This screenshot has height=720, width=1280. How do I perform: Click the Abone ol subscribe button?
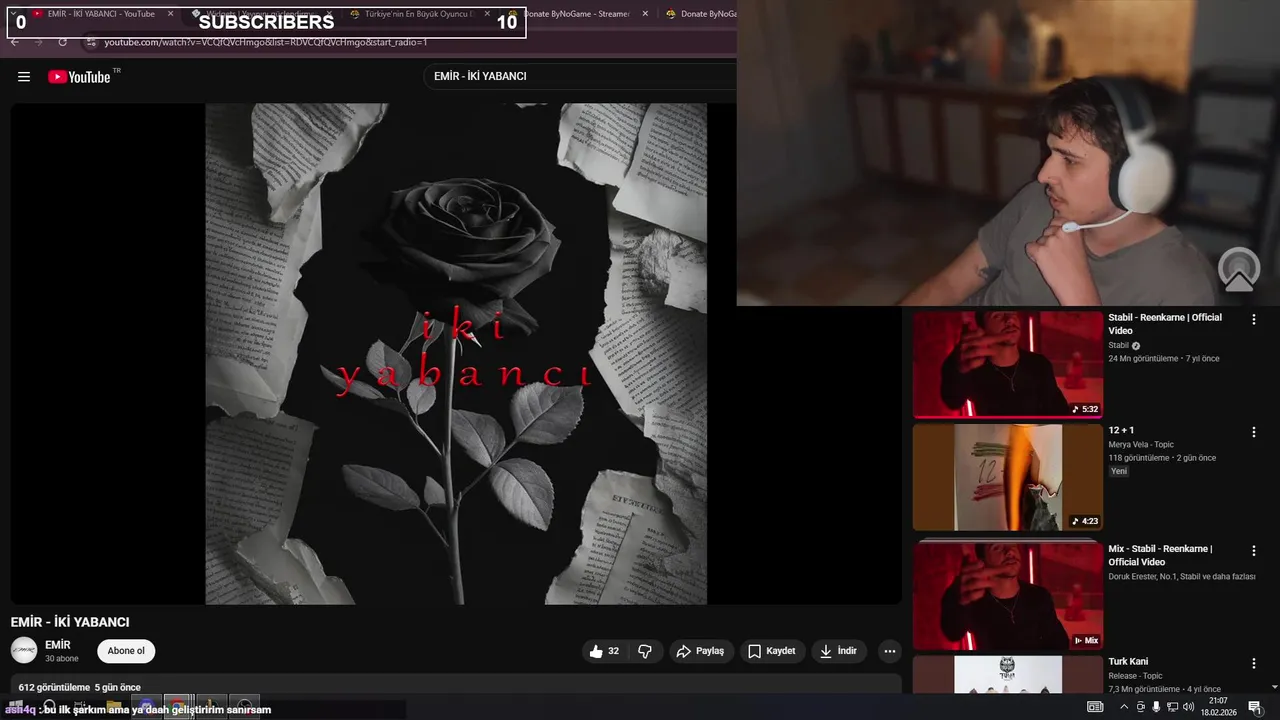click(x=126, y=651)
